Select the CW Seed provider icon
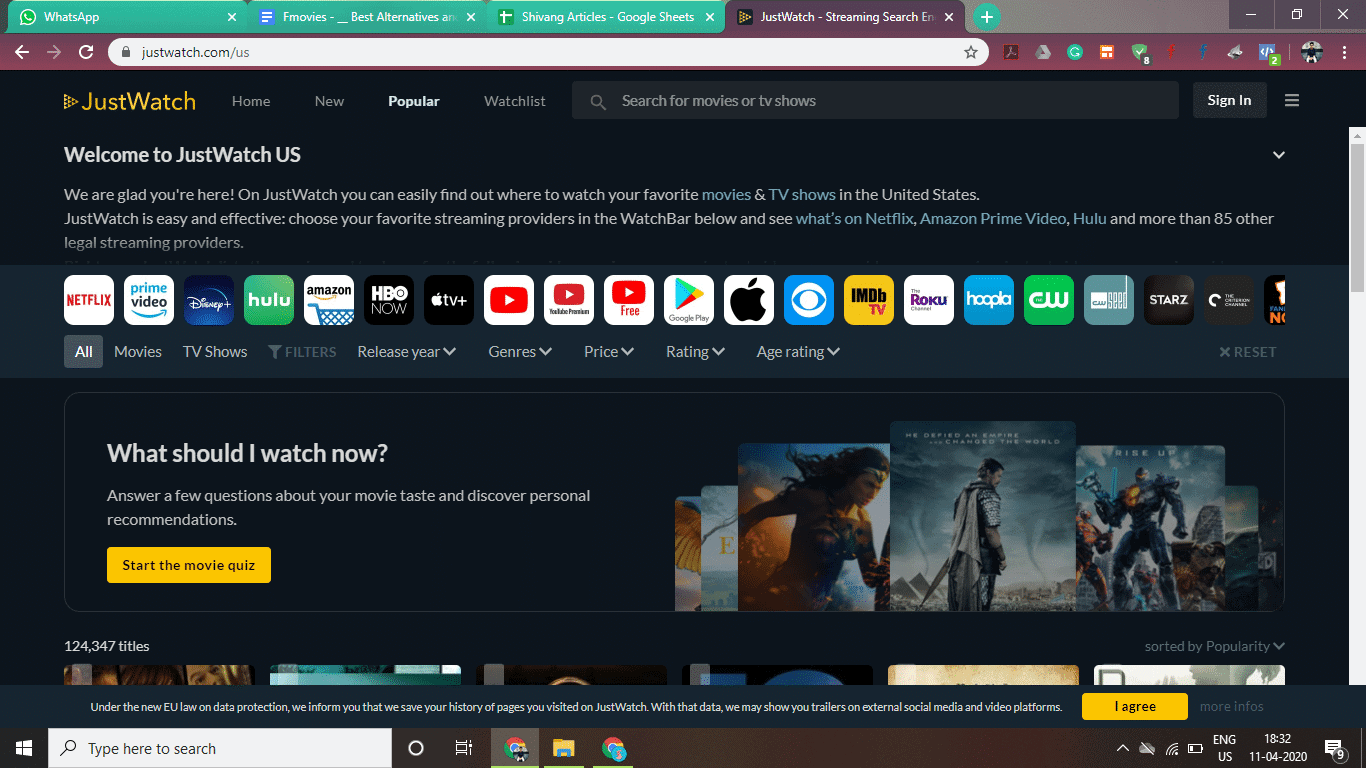Viewport: 1366px width, 768px height. click(1109, 300)
